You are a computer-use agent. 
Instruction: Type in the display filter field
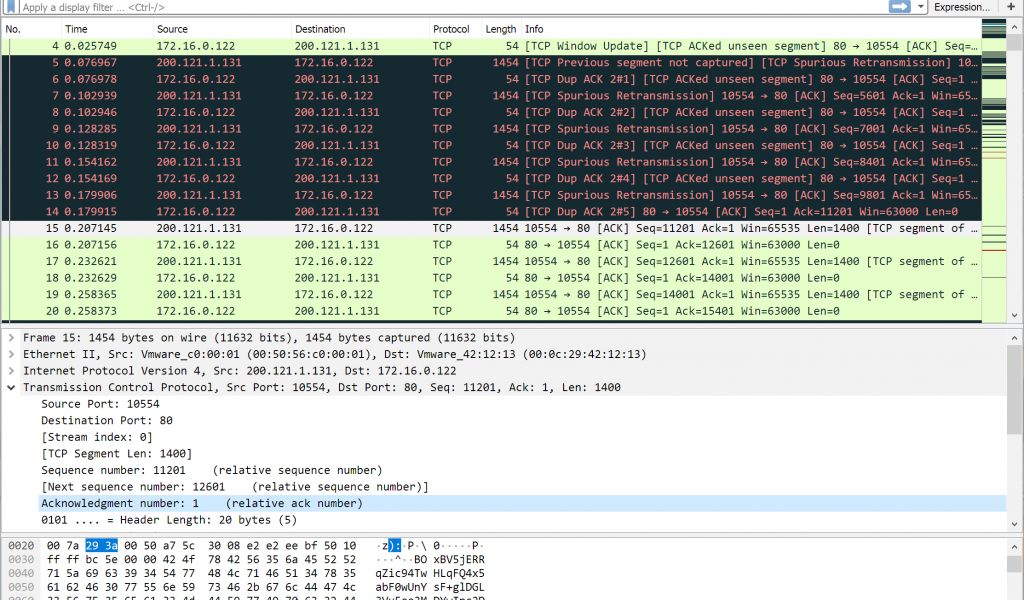click(400, 7)
